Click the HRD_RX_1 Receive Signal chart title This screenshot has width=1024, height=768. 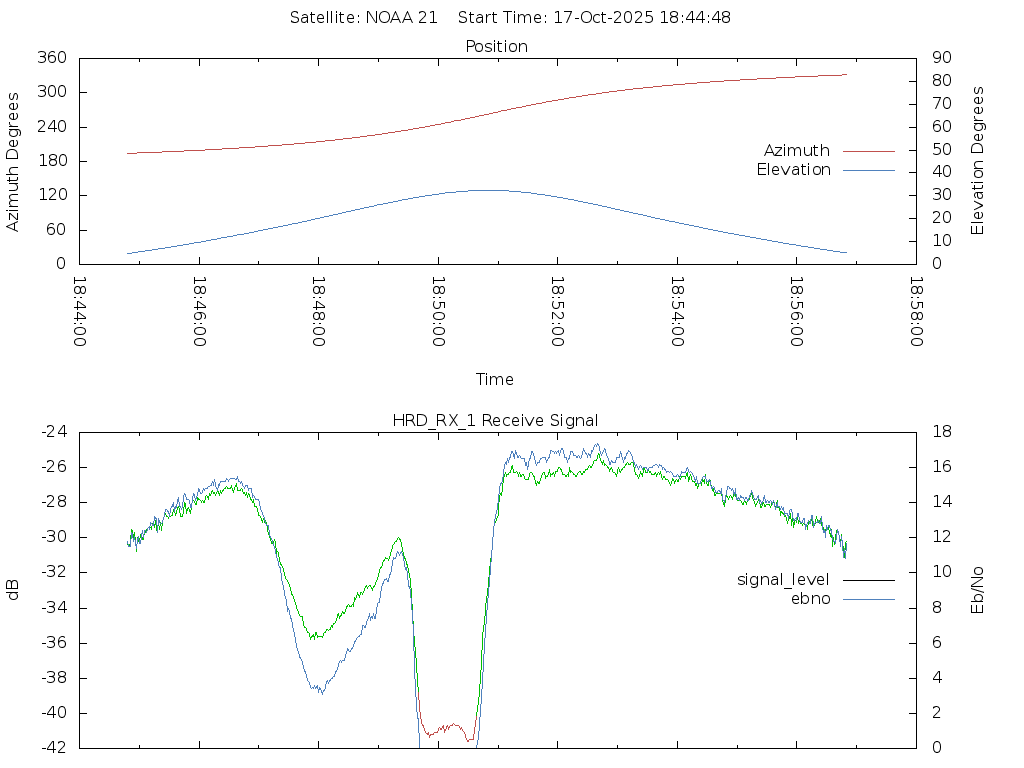[496, 420]
